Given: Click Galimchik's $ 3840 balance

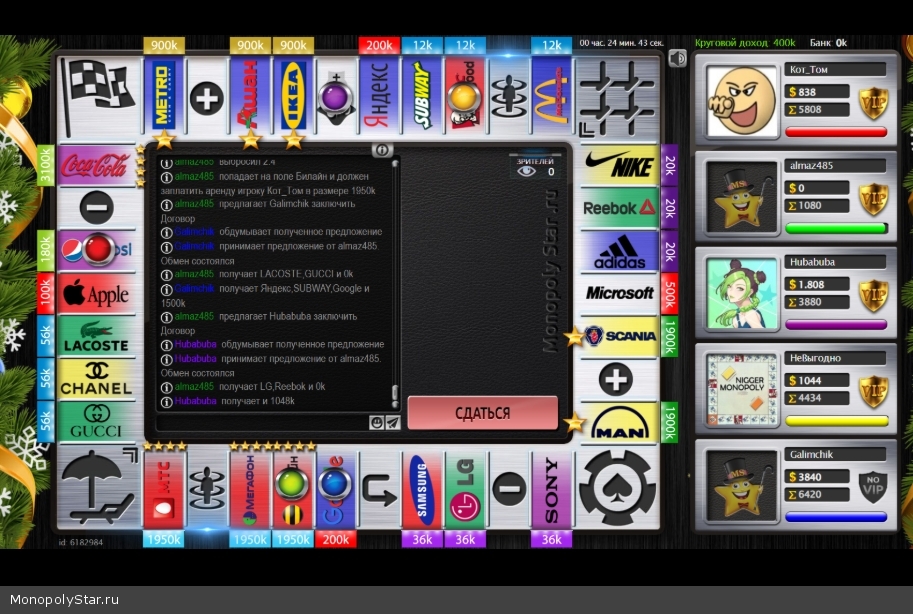Looking at the screenshot, I should 816,477.
